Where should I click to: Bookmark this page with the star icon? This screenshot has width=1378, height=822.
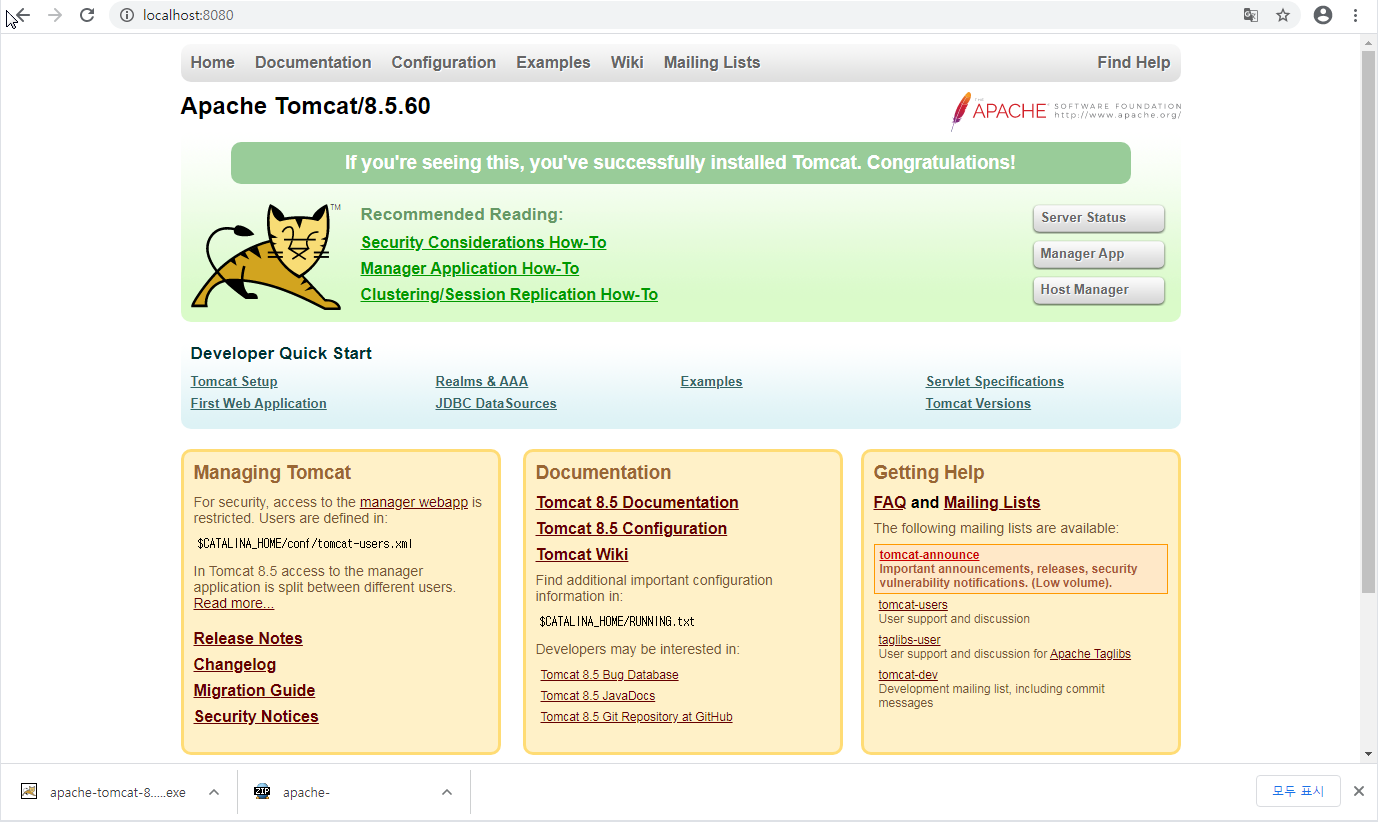click(x=1283, y=15)
